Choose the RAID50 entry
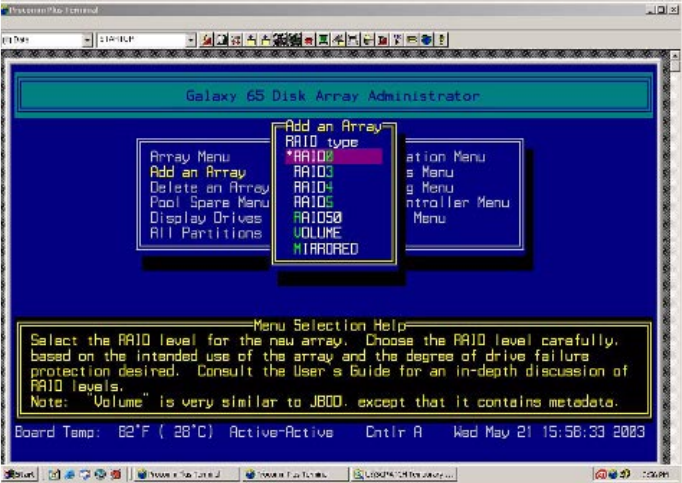The image size is (682, 483). [x=318, y=218]
